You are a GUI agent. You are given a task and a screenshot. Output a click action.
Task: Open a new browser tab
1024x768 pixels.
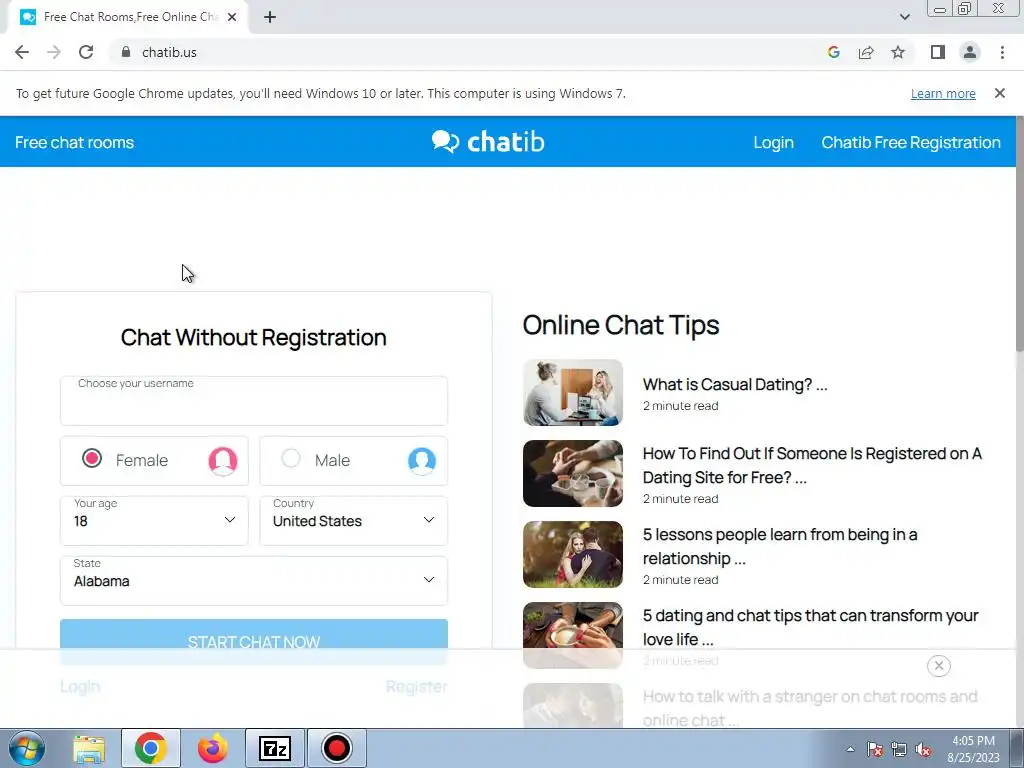[270, 17]
